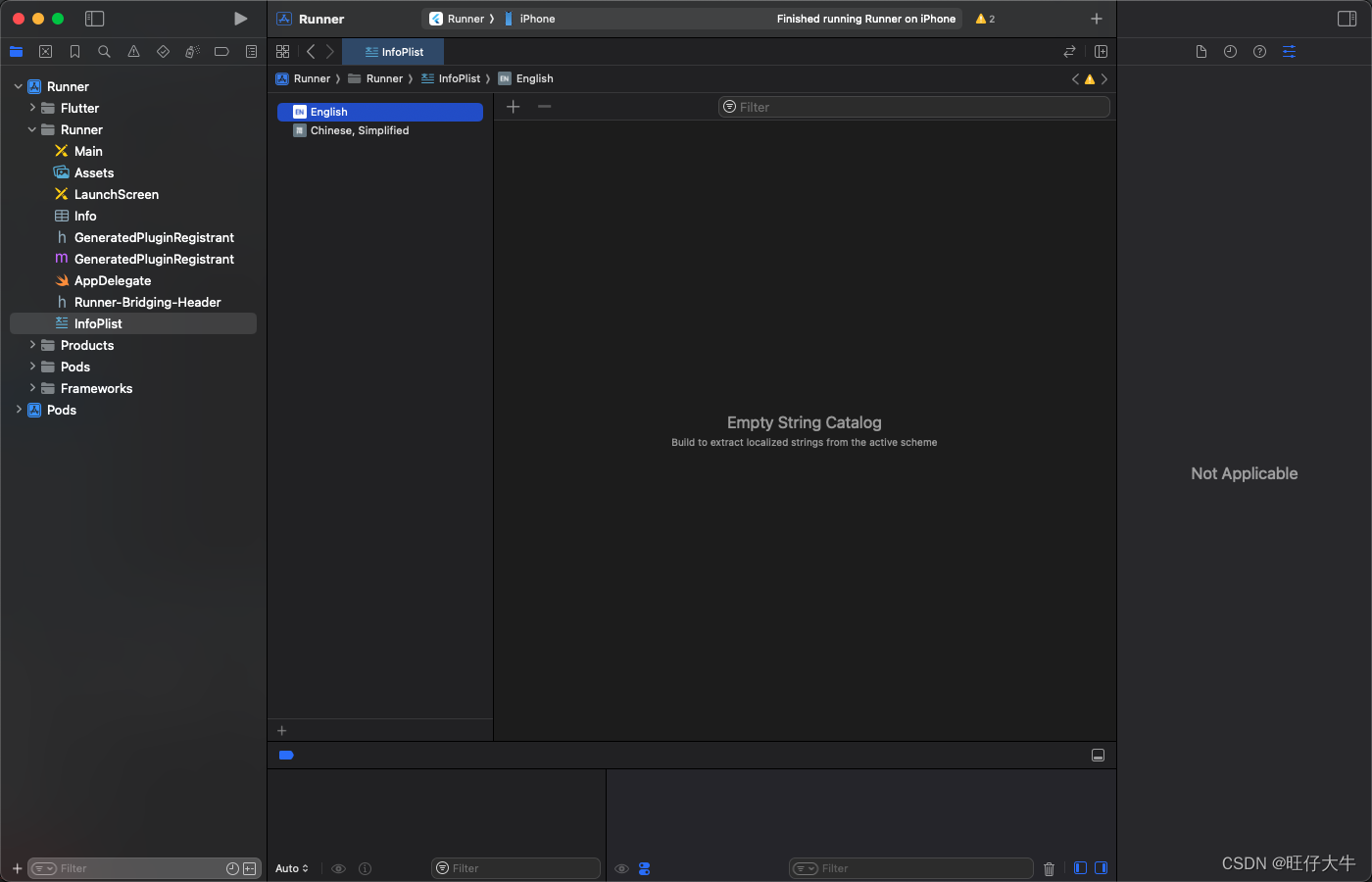Run the project with the play button
This screenshot has width=1372, height=882.
pos(240,19)
